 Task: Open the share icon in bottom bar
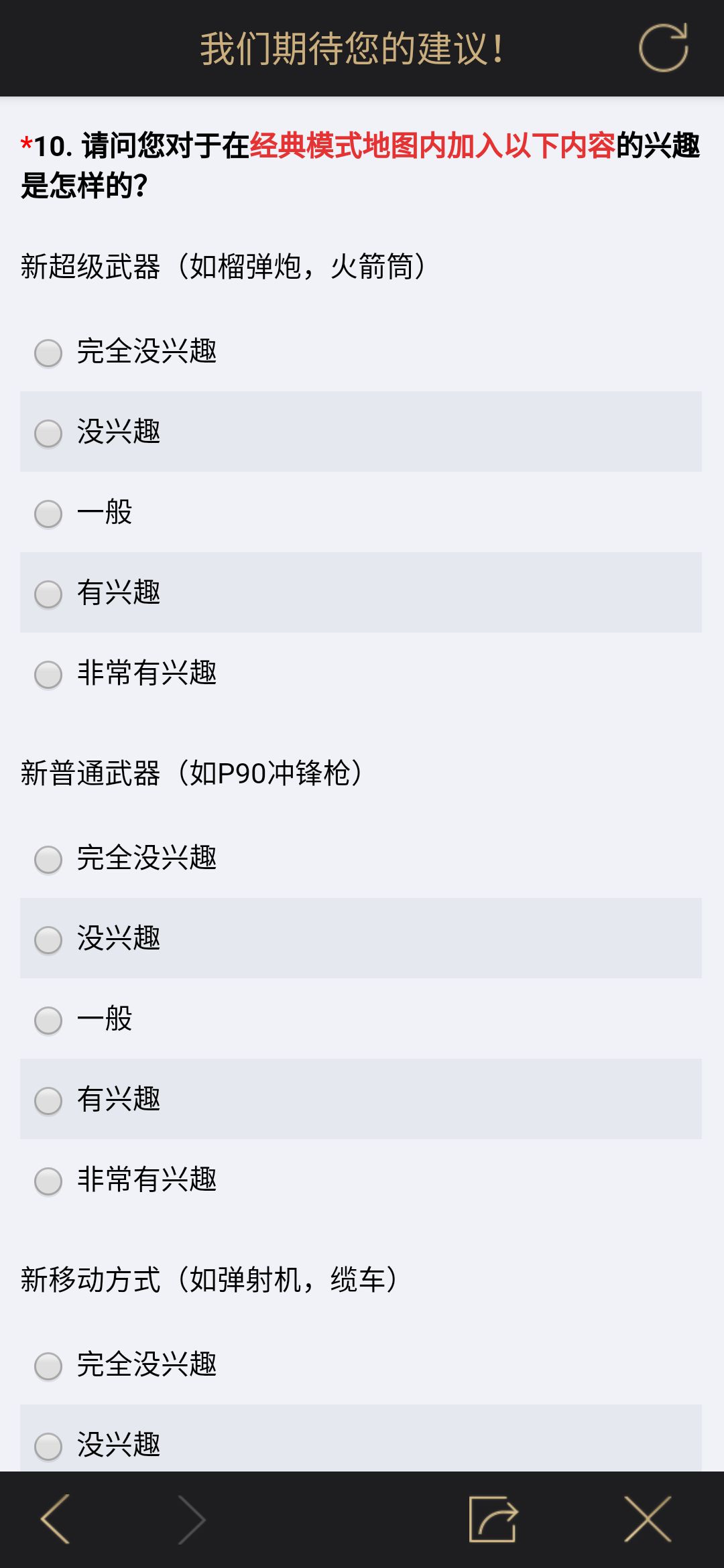coord(493,1519)
